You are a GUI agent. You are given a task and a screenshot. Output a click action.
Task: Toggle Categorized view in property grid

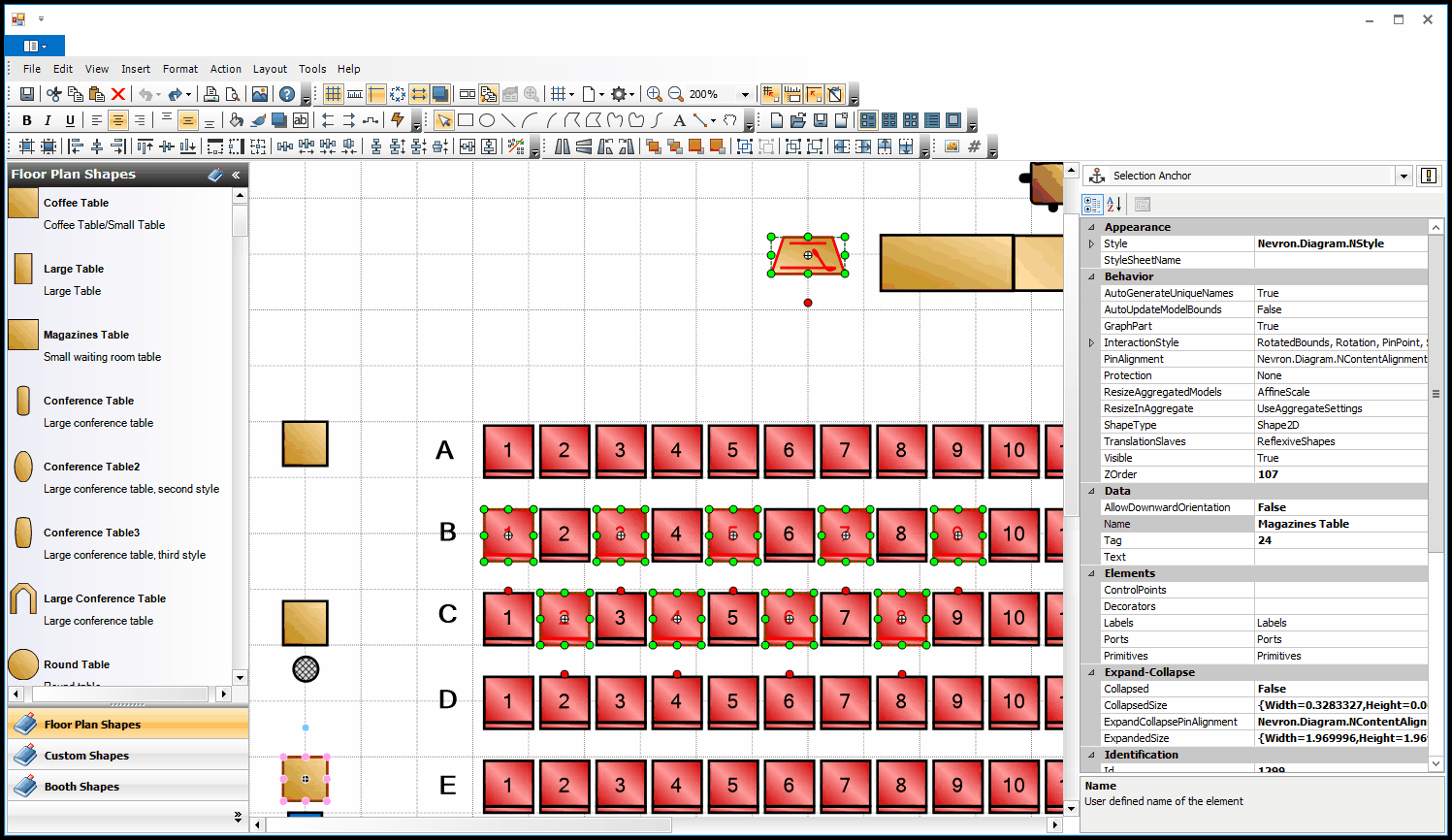pyautogui.click(x=1092, y=204)
